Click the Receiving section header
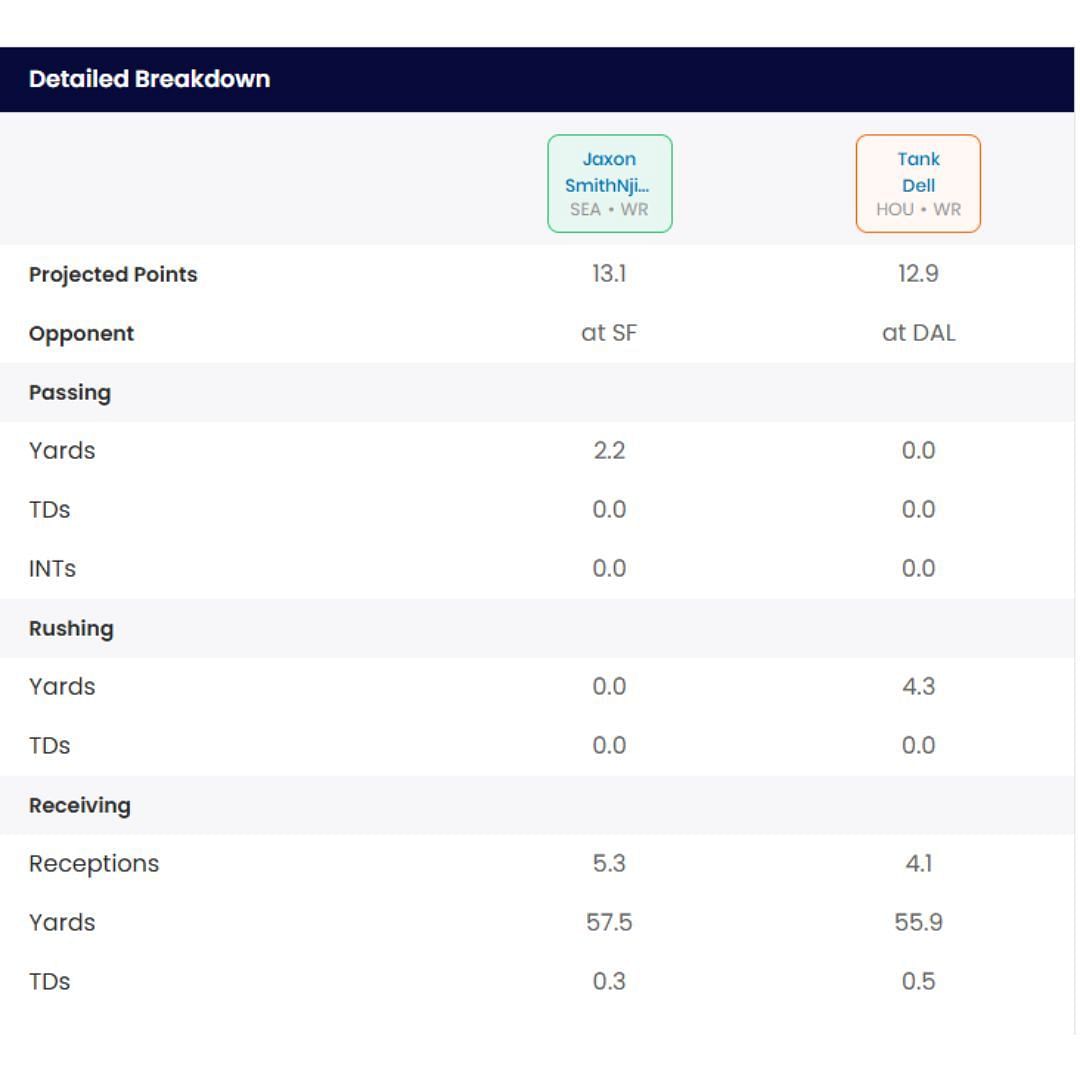This screenshot has height=1080, width=1080. [80, 805]
